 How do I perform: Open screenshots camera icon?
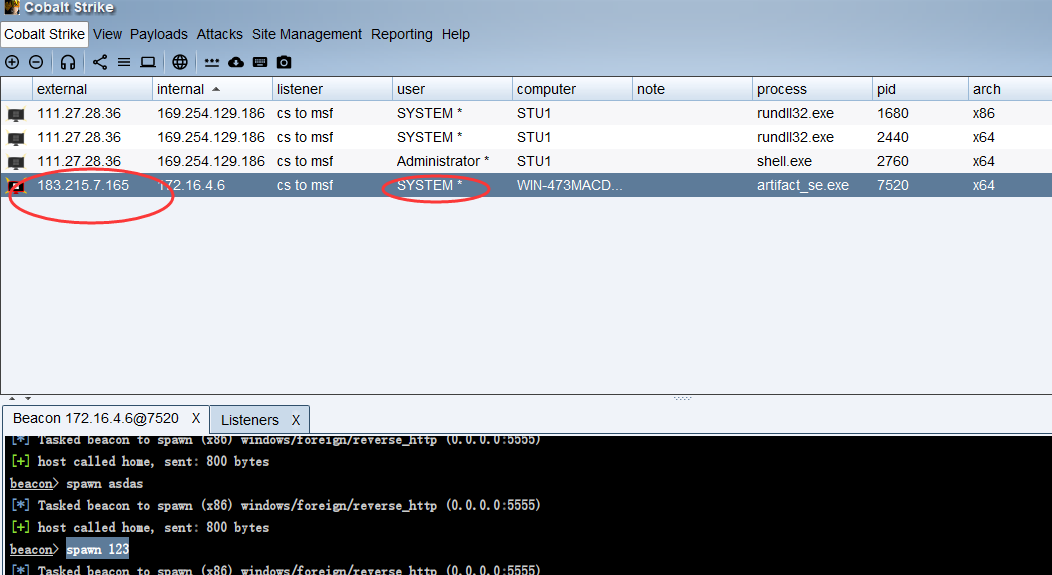284,62
